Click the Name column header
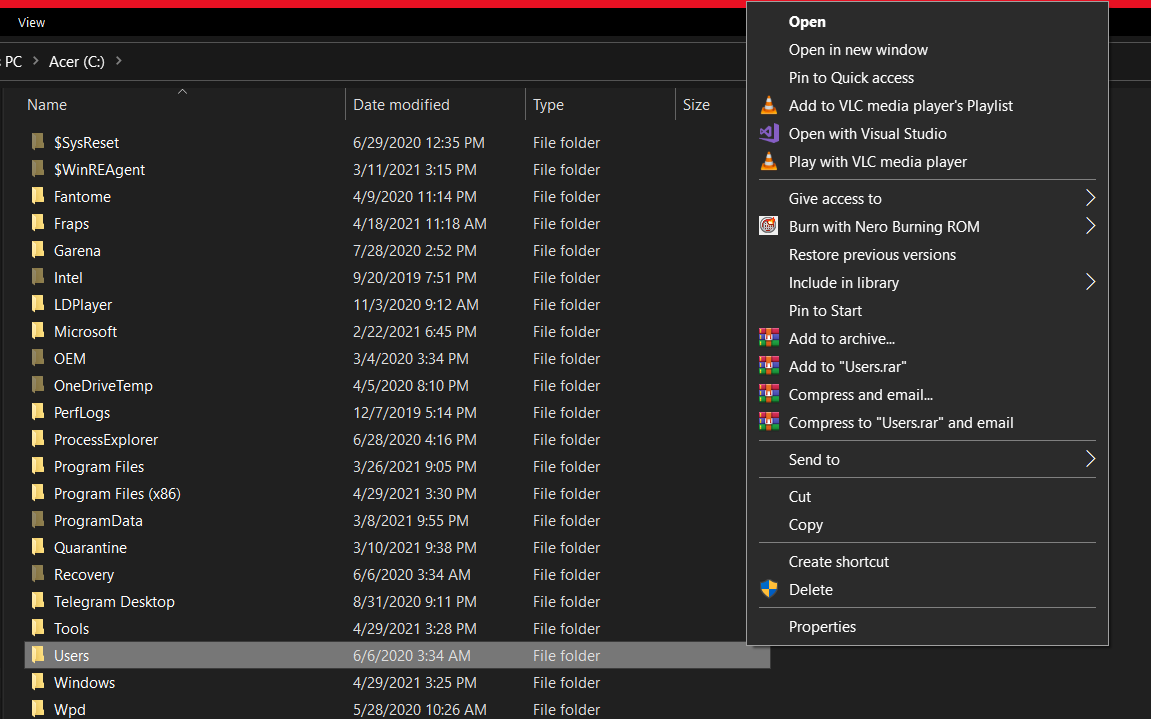This screenshot has height=719, width=1151. point(47,105)
